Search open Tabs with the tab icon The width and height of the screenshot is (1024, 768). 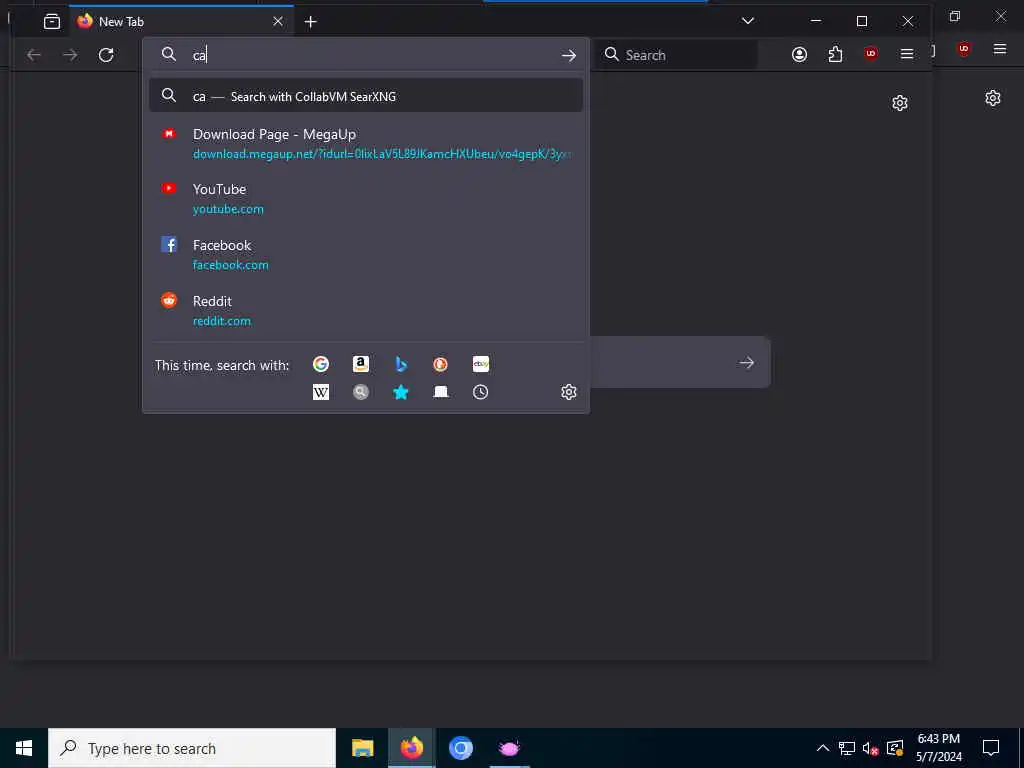441,392
